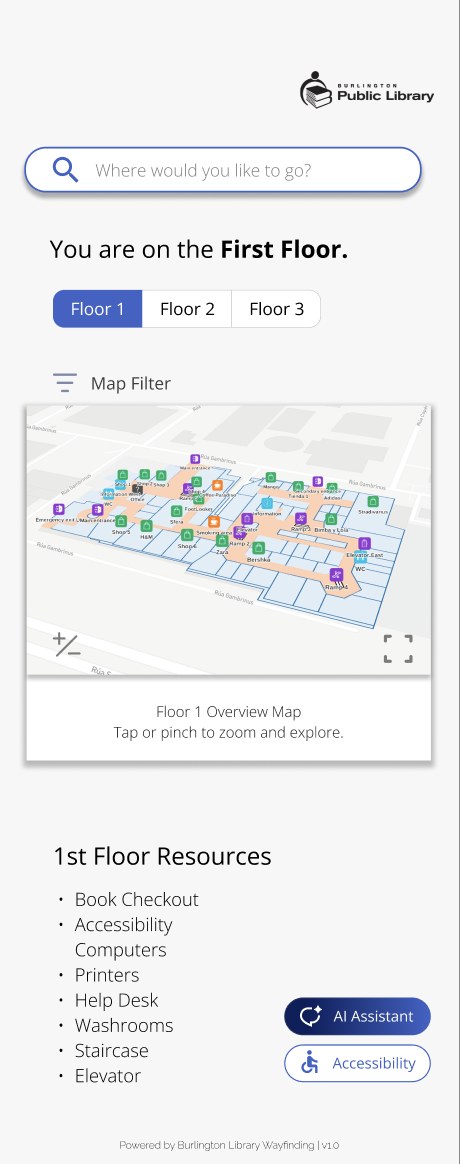This screenshot has height=1164, width=460.
Task: Tap the H&M shop marker
Action: click(x=146, y=526)
